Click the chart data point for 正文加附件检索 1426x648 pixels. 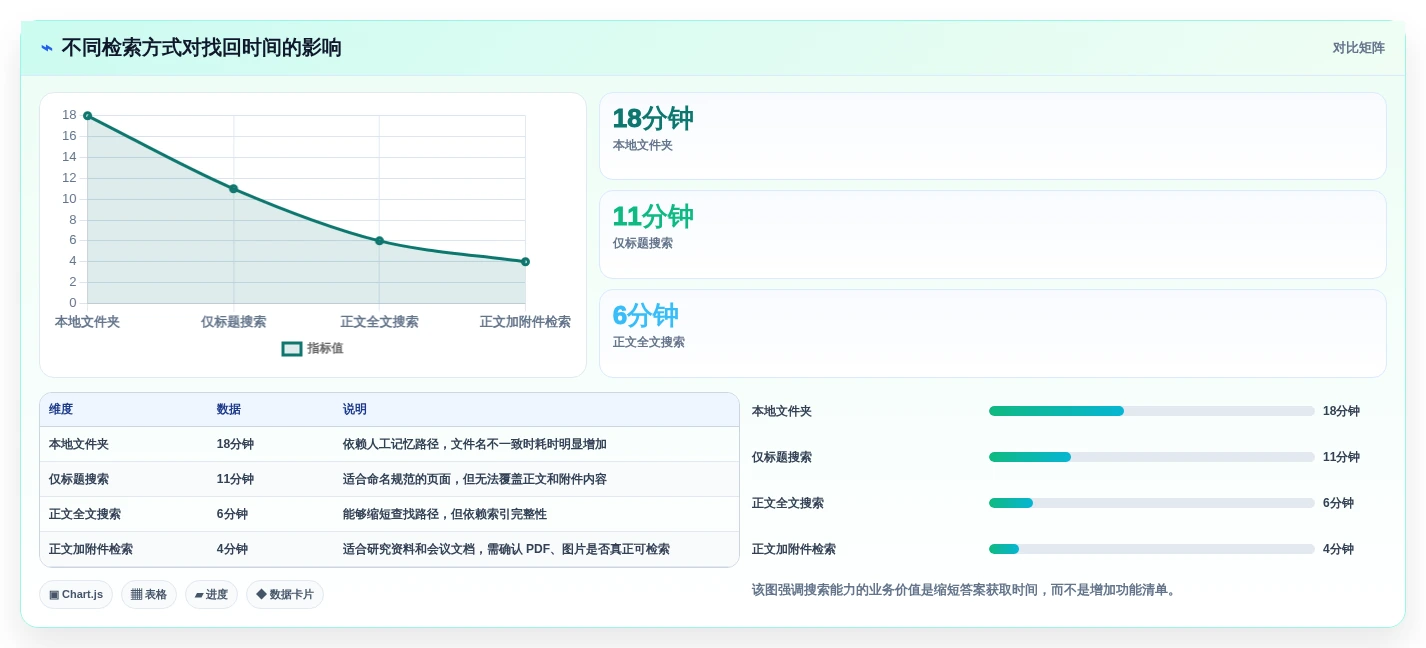525,262
